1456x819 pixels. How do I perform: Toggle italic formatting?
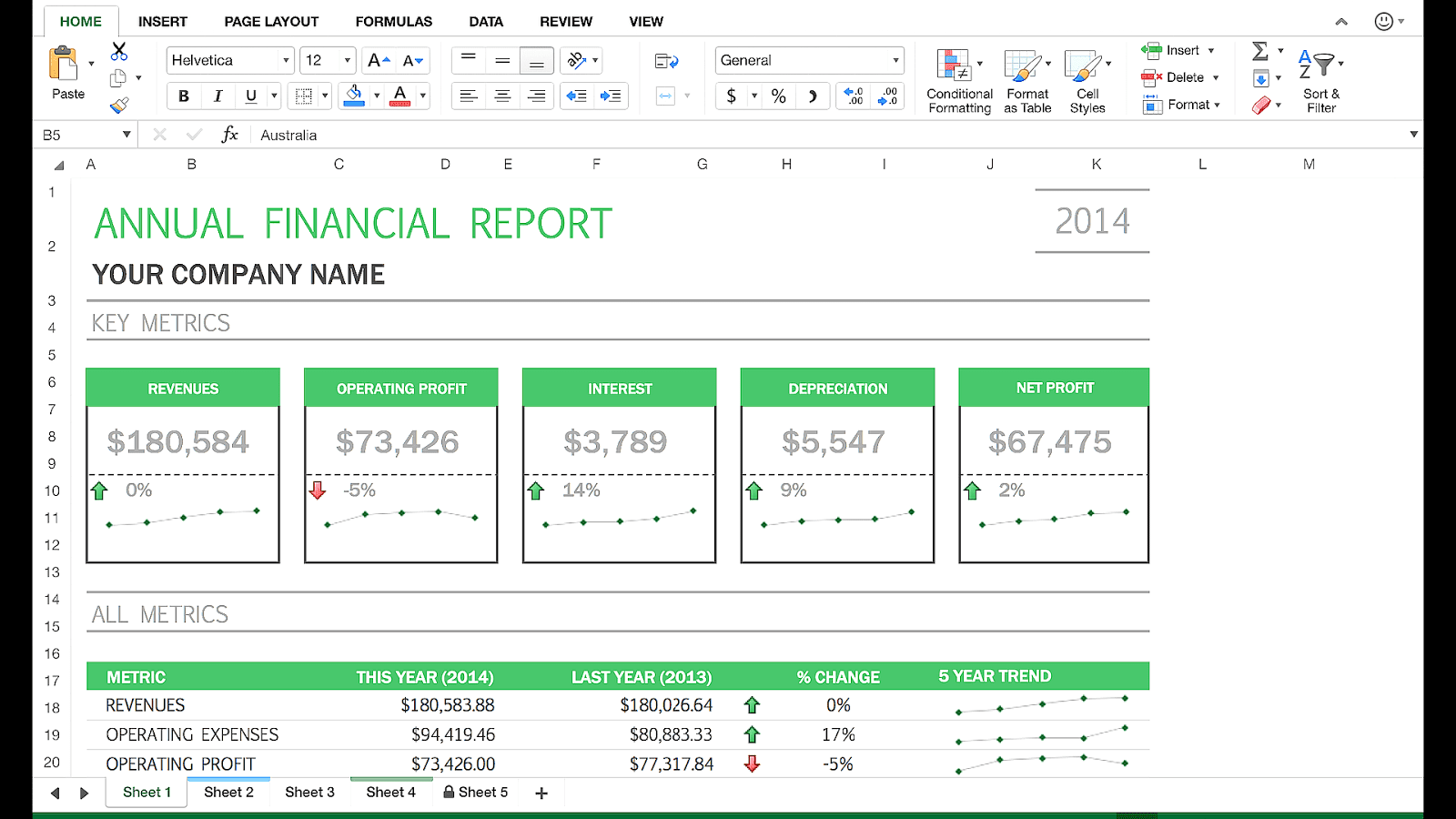point(217,96)
